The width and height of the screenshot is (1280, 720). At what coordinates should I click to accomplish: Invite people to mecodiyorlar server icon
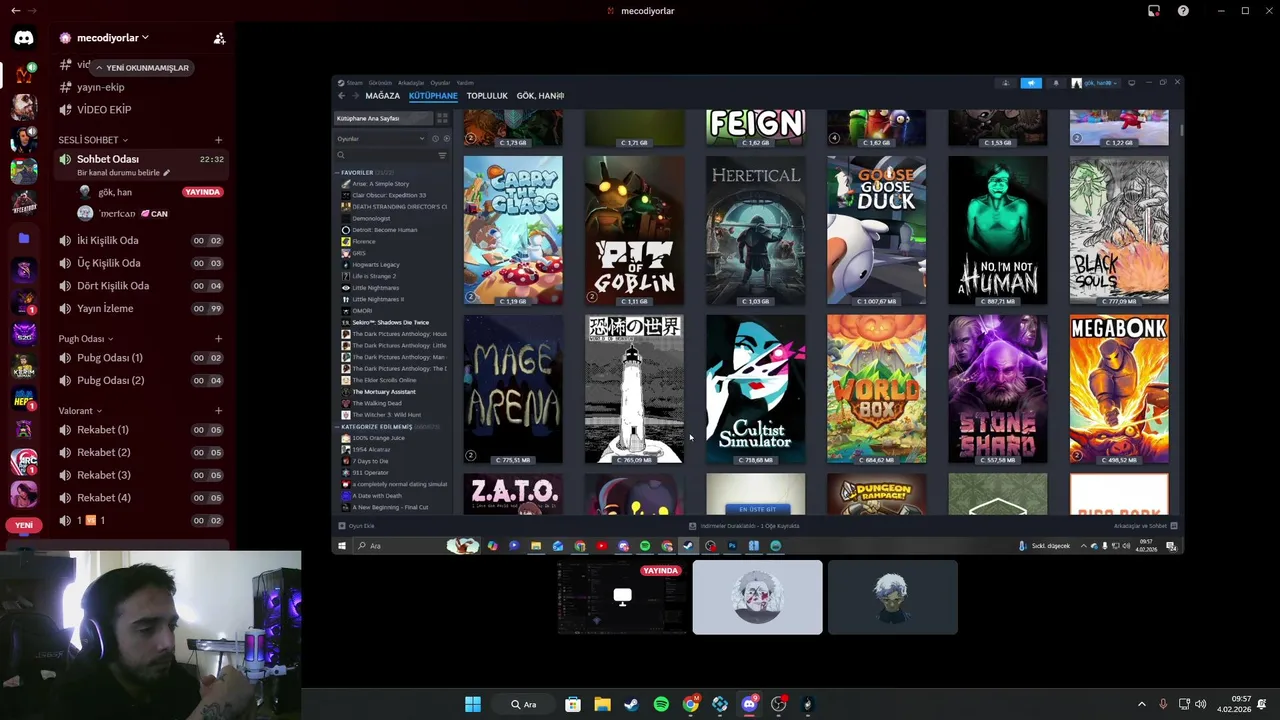point(219,38)
